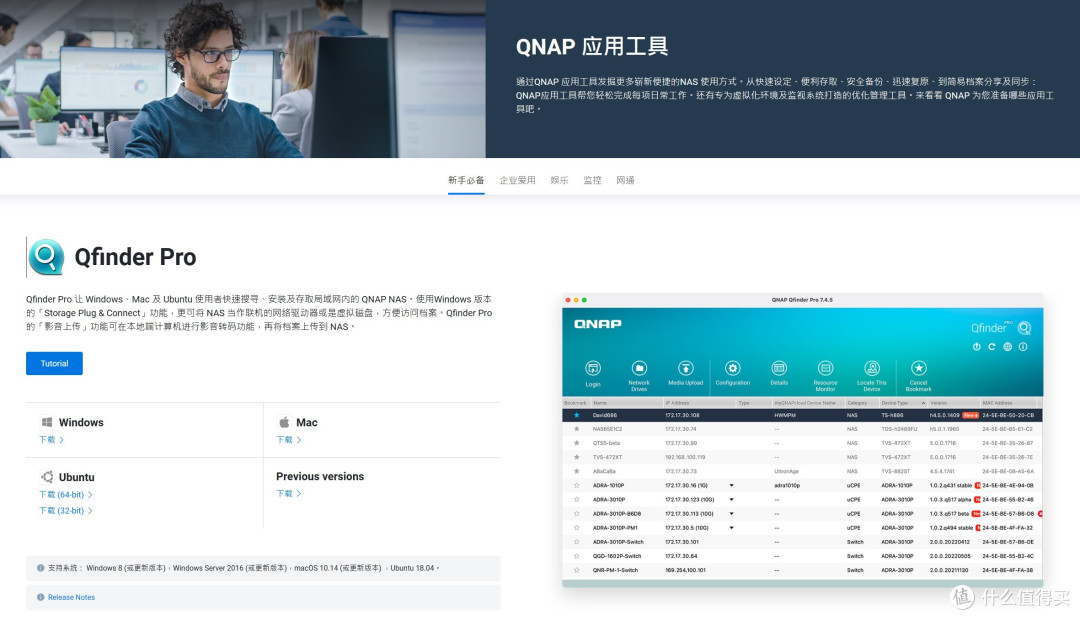This screenshot has height=620, width=1080.
Task: Open the Release Notes link
Action: pyautogui.click(x=72, y=597)
